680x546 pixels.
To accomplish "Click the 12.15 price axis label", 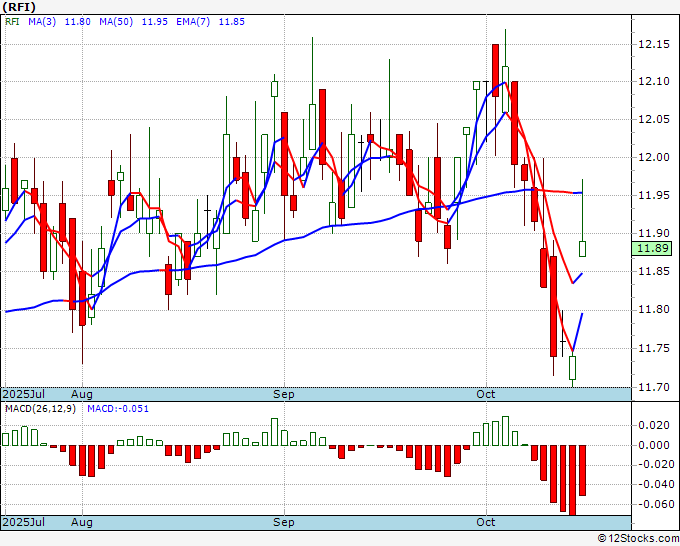I will click(654, 44).
